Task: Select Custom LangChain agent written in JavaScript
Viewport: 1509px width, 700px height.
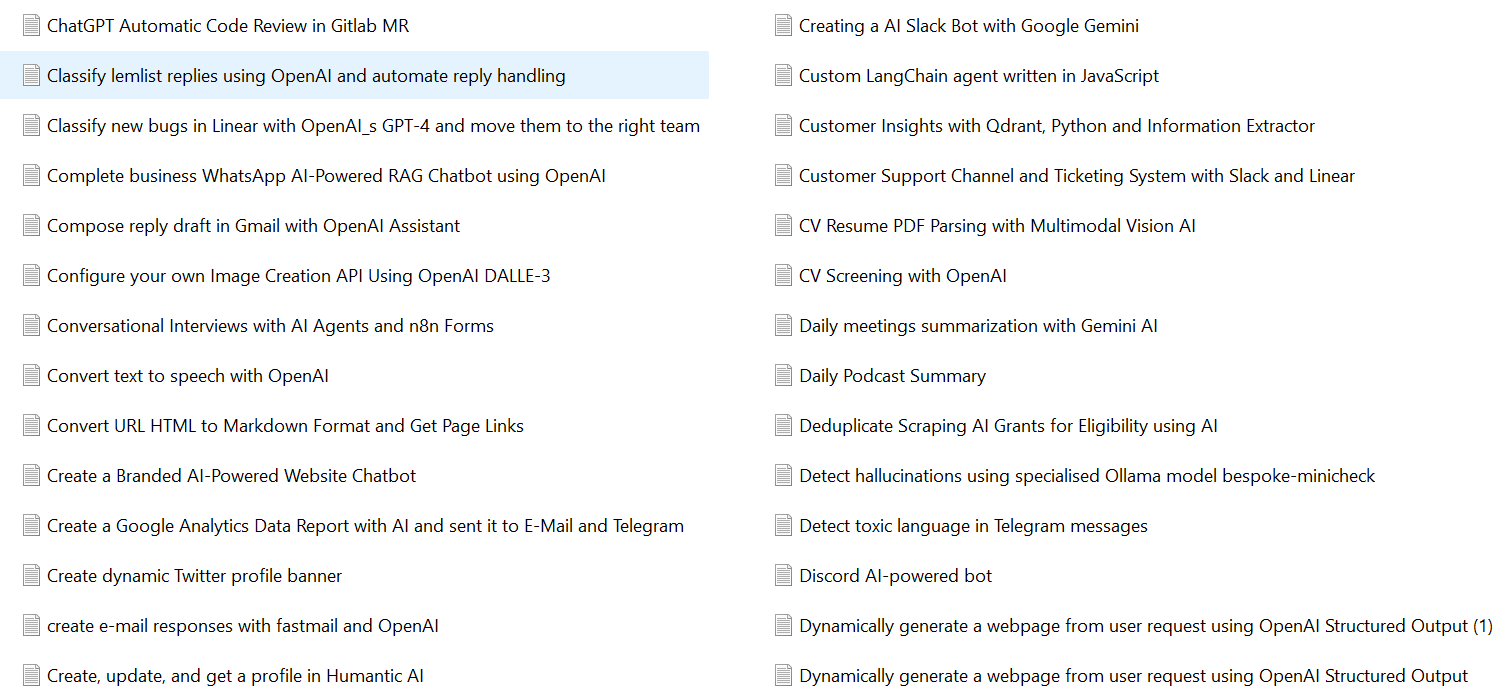Action: (x=978, y=76)
